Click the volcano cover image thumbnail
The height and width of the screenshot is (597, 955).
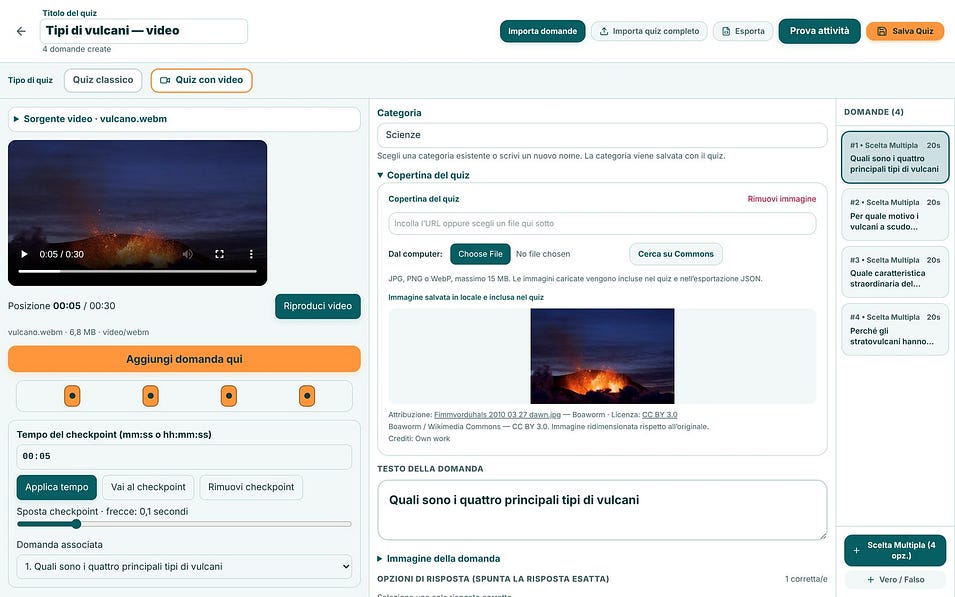[x=602, y=356]
